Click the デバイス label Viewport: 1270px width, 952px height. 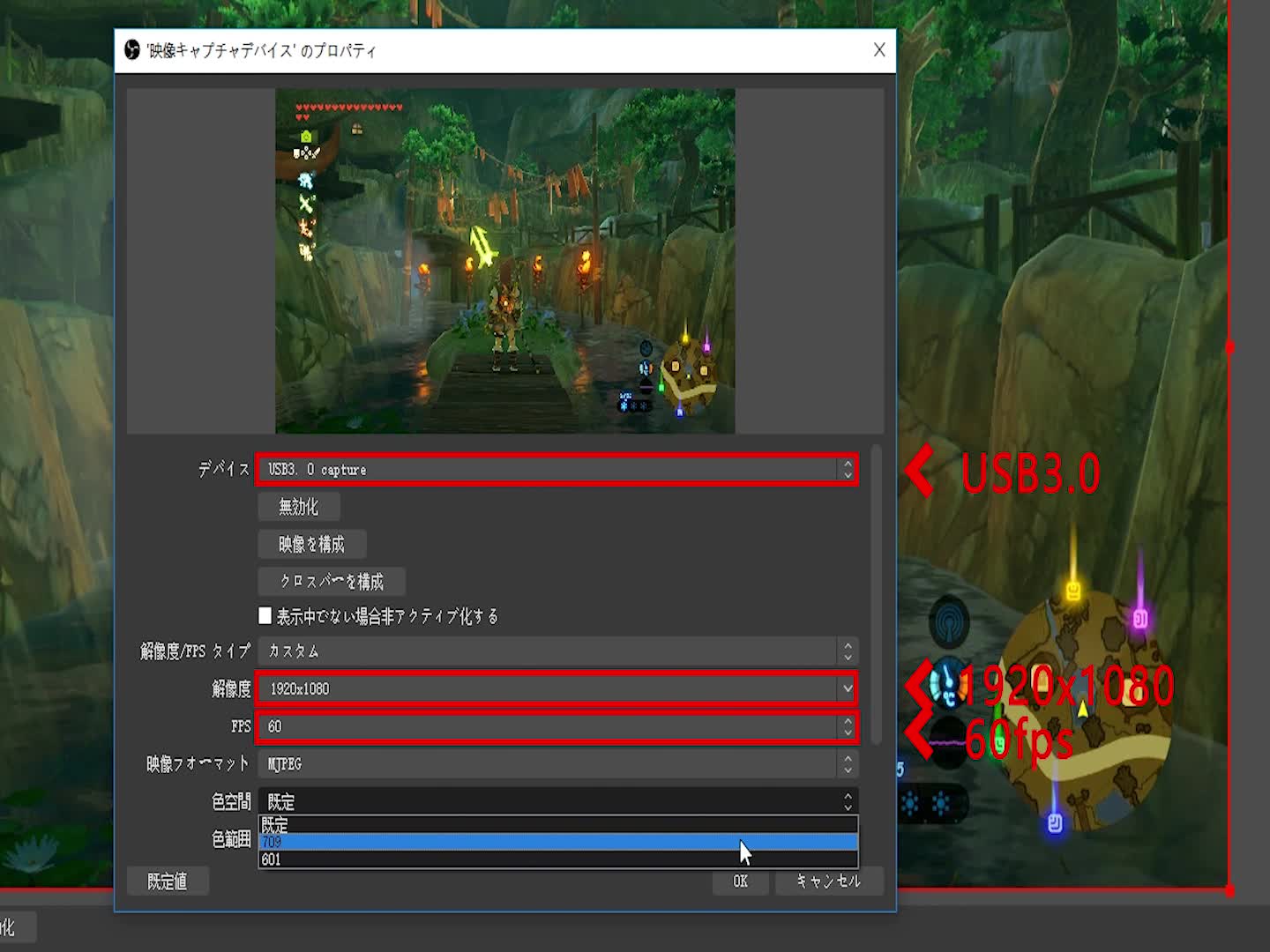tap(224, 470)
